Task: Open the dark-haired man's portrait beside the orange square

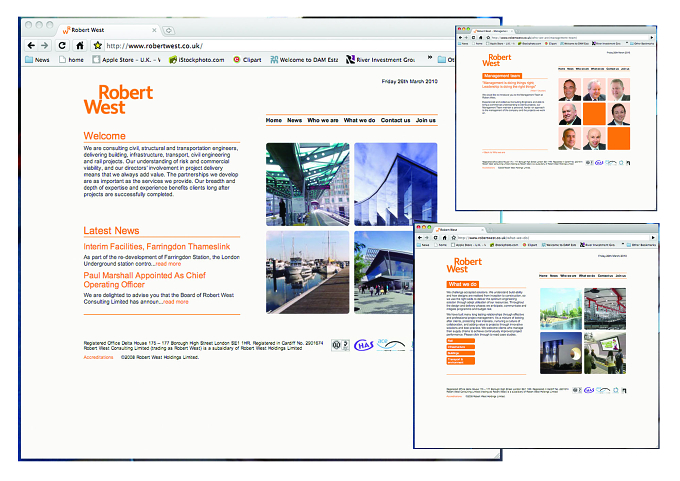Action: coord(618,114)
